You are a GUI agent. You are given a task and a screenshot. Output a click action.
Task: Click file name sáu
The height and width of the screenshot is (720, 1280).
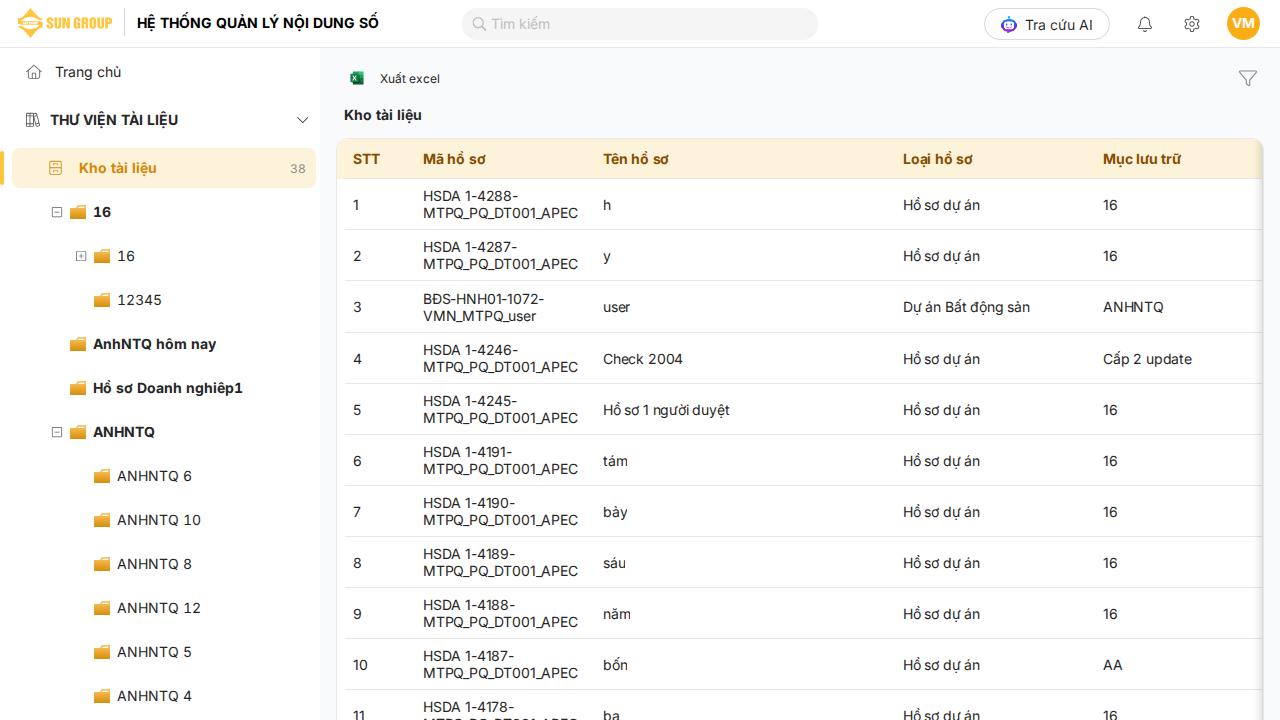tap(614, 563)
